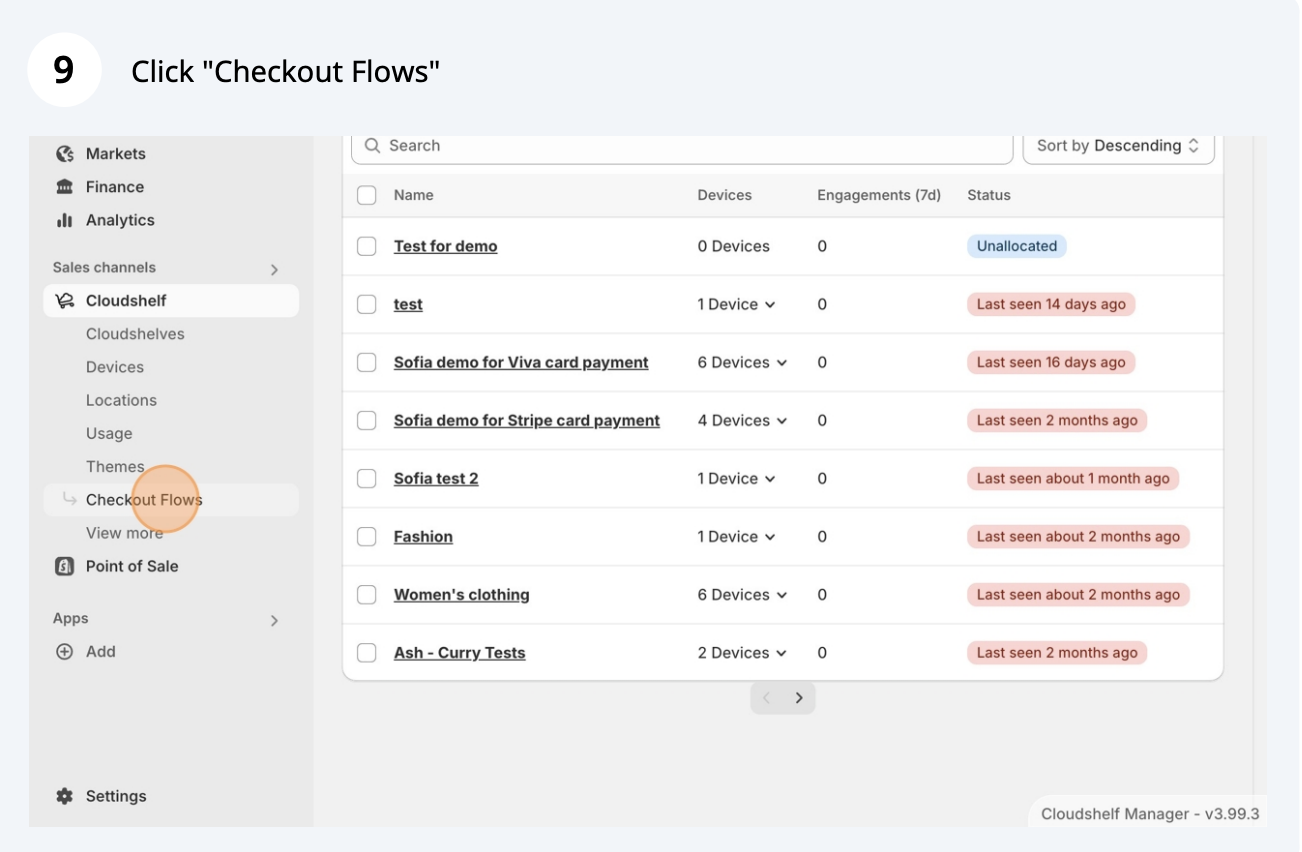The image size is (1302, 852).
Task: Go to the Devices sidebar item
Action: coord(115,367)
